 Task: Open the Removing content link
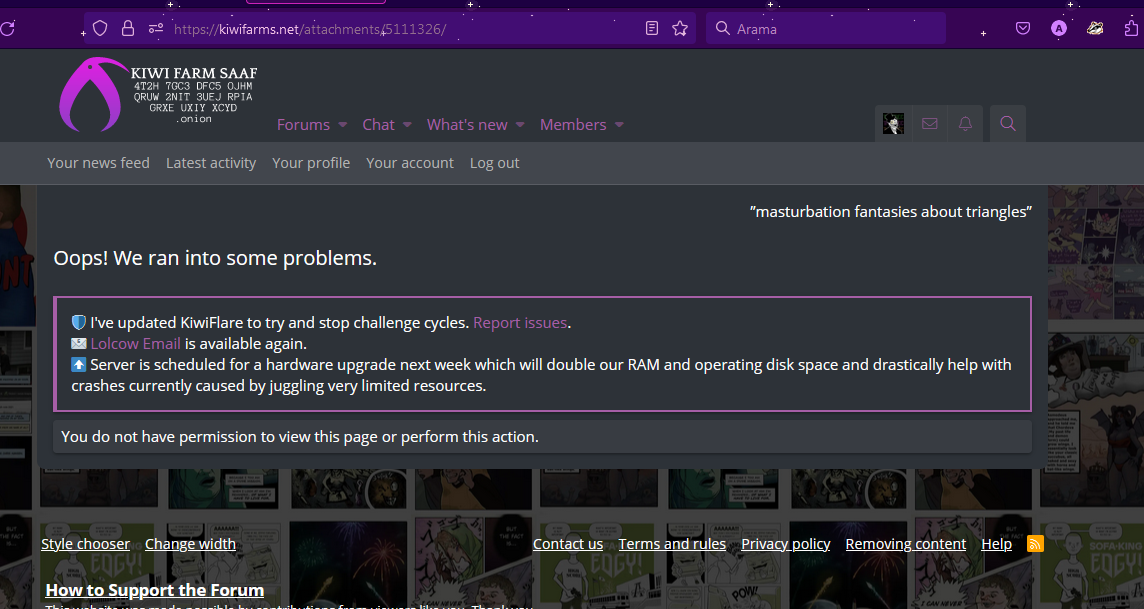pyautogui.click(x=905, y=543)
